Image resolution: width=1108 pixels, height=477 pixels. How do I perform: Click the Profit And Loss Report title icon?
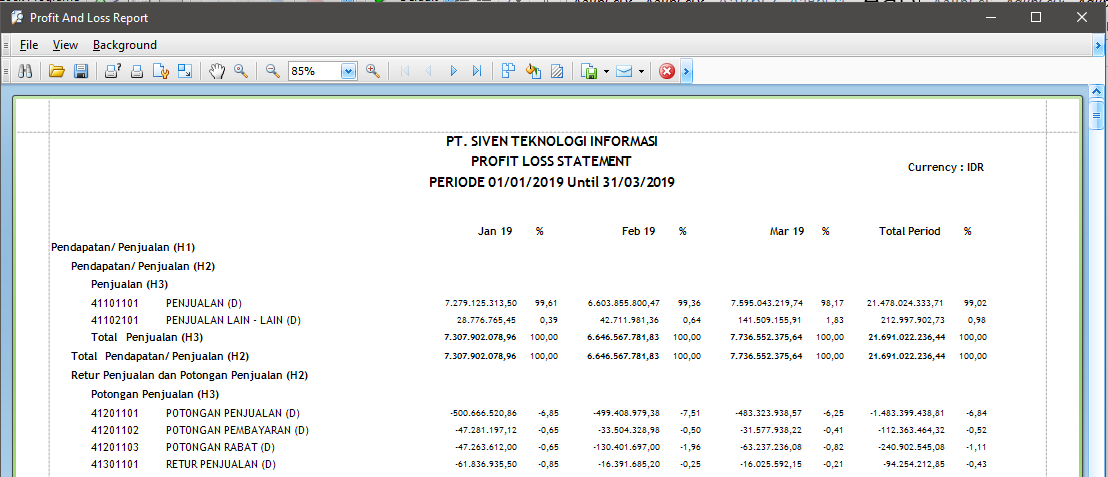coord(16,18)
